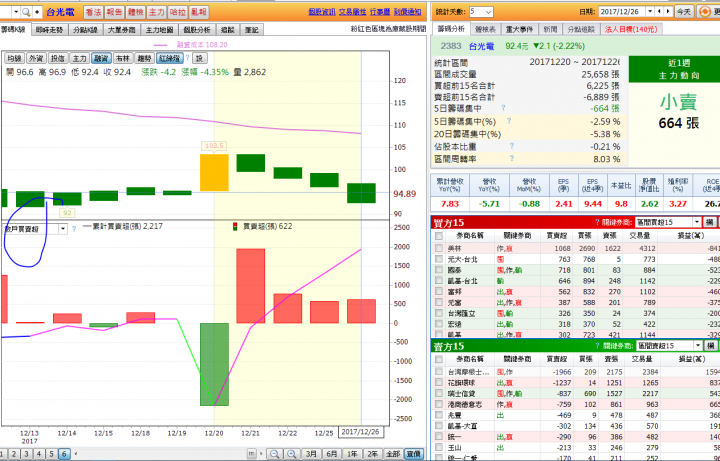
Task: Open the date picker dropdown arrow
Action: pyautogui.click(x=650, y=12)
